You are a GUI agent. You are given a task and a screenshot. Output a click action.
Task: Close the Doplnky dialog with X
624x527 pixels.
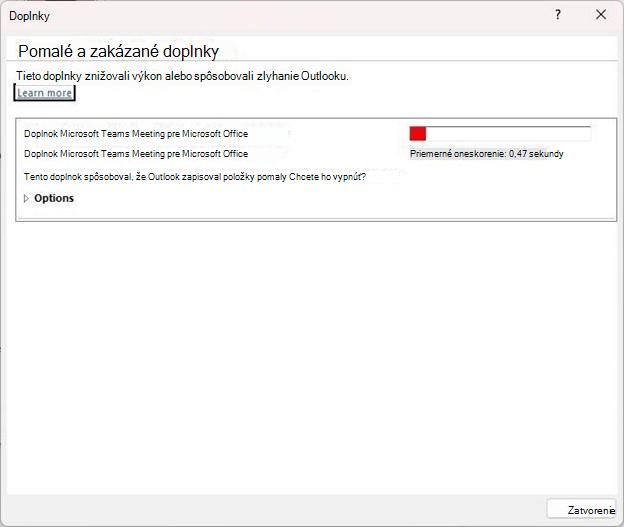tap(601, 15)
